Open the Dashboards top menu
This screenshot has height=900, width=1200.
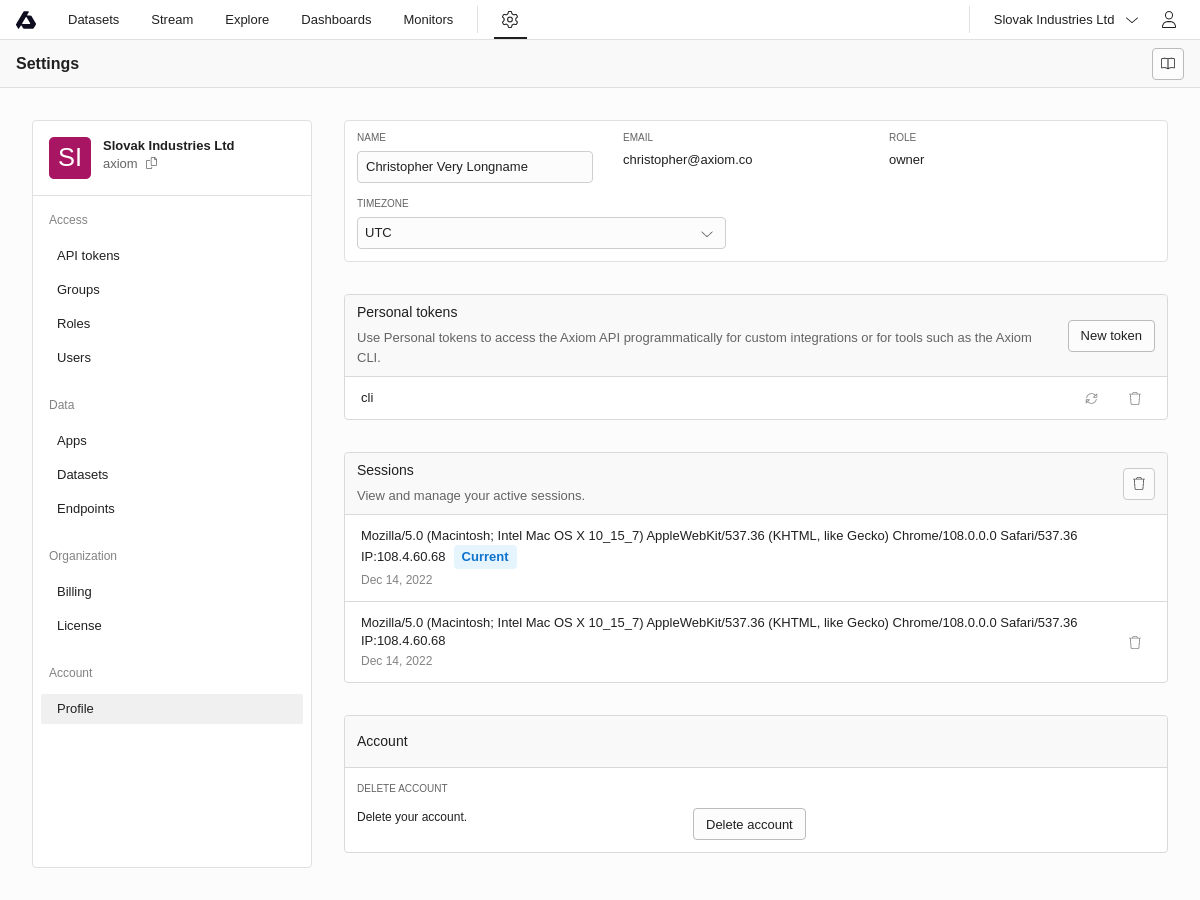click(x=336, y=20)
